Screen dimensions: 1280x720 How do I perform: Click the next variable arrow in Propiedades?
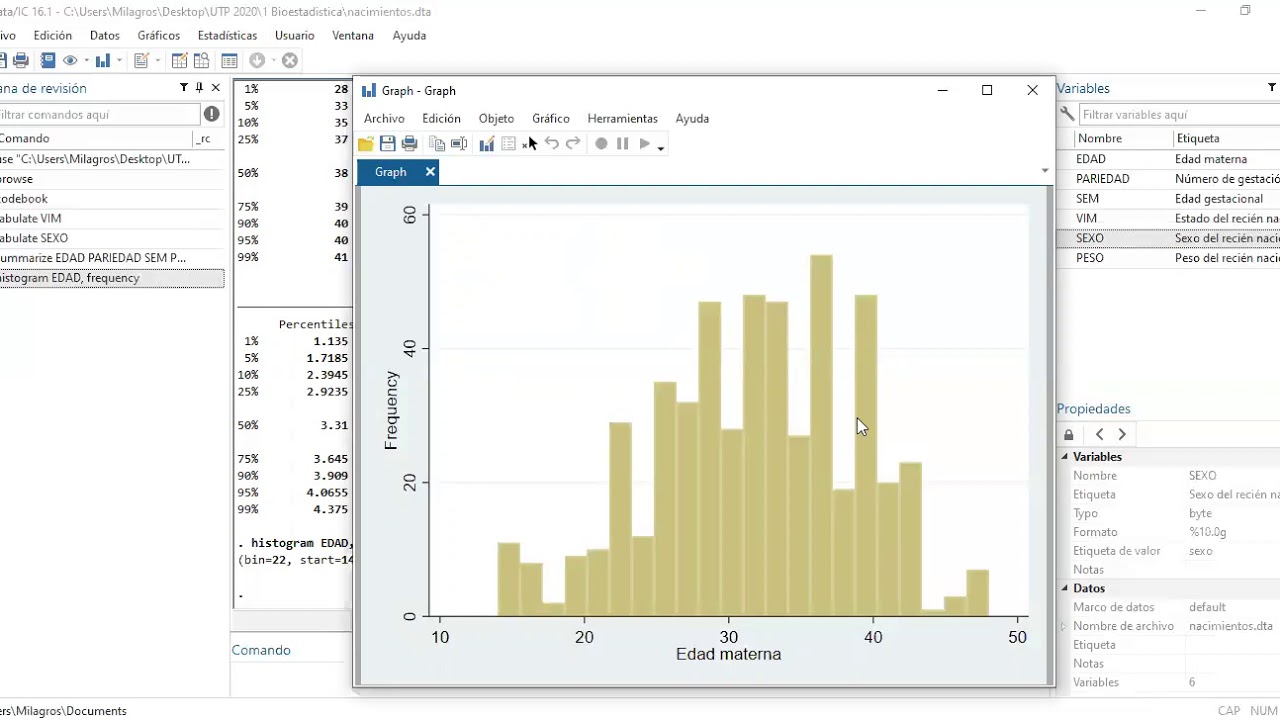tap(1122, 434)
